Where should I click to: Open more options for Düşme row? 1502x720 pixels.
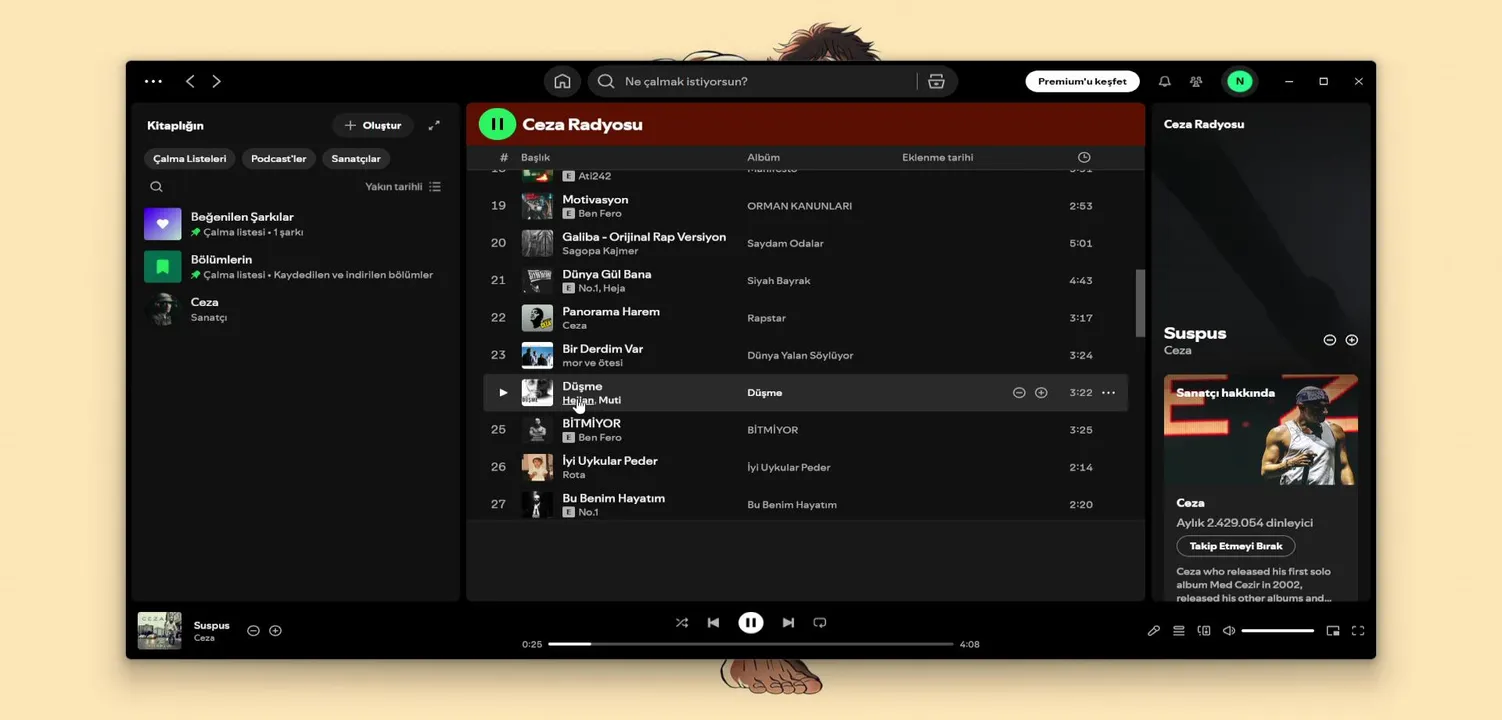[x=1108, y=393]
